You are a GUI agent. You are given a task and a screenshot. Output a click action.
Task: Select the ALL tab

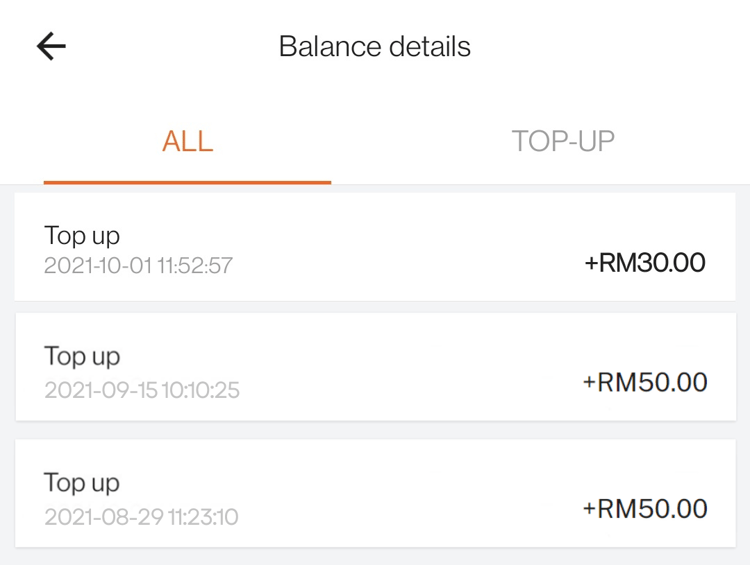(x=187, y=141)
